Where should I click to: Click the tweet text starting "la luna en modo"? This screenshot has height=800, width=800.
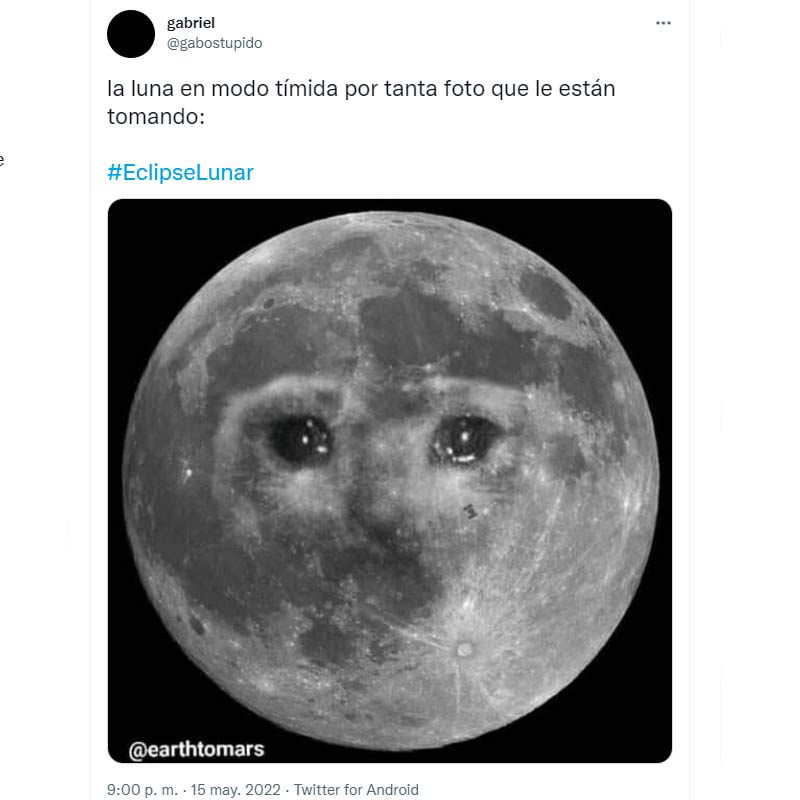pos(360,88)
